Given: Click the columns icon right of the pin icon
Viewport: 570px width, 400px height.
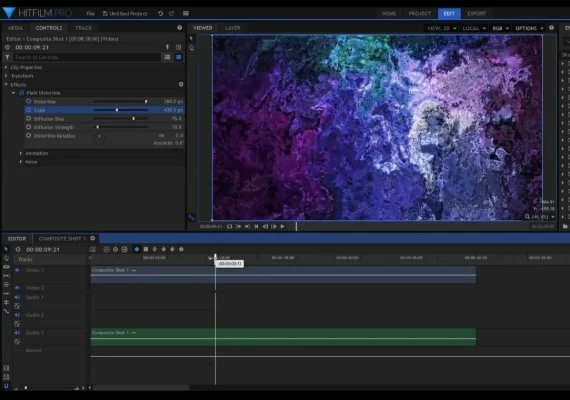Looking at the screenshot, I should coord(178,47).
